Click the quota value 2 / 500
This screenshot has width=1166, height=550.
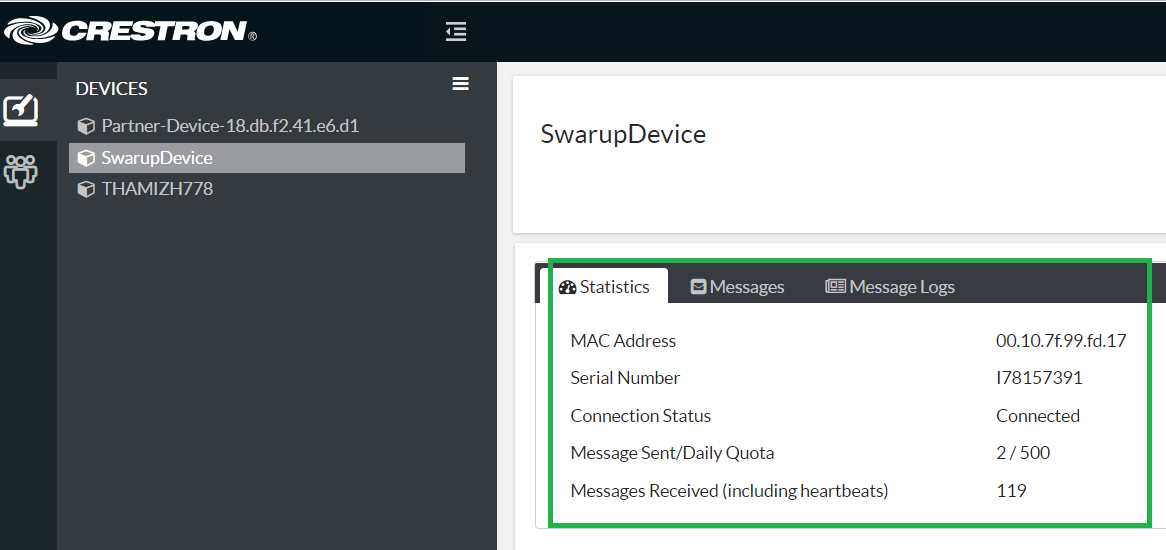1023,453
